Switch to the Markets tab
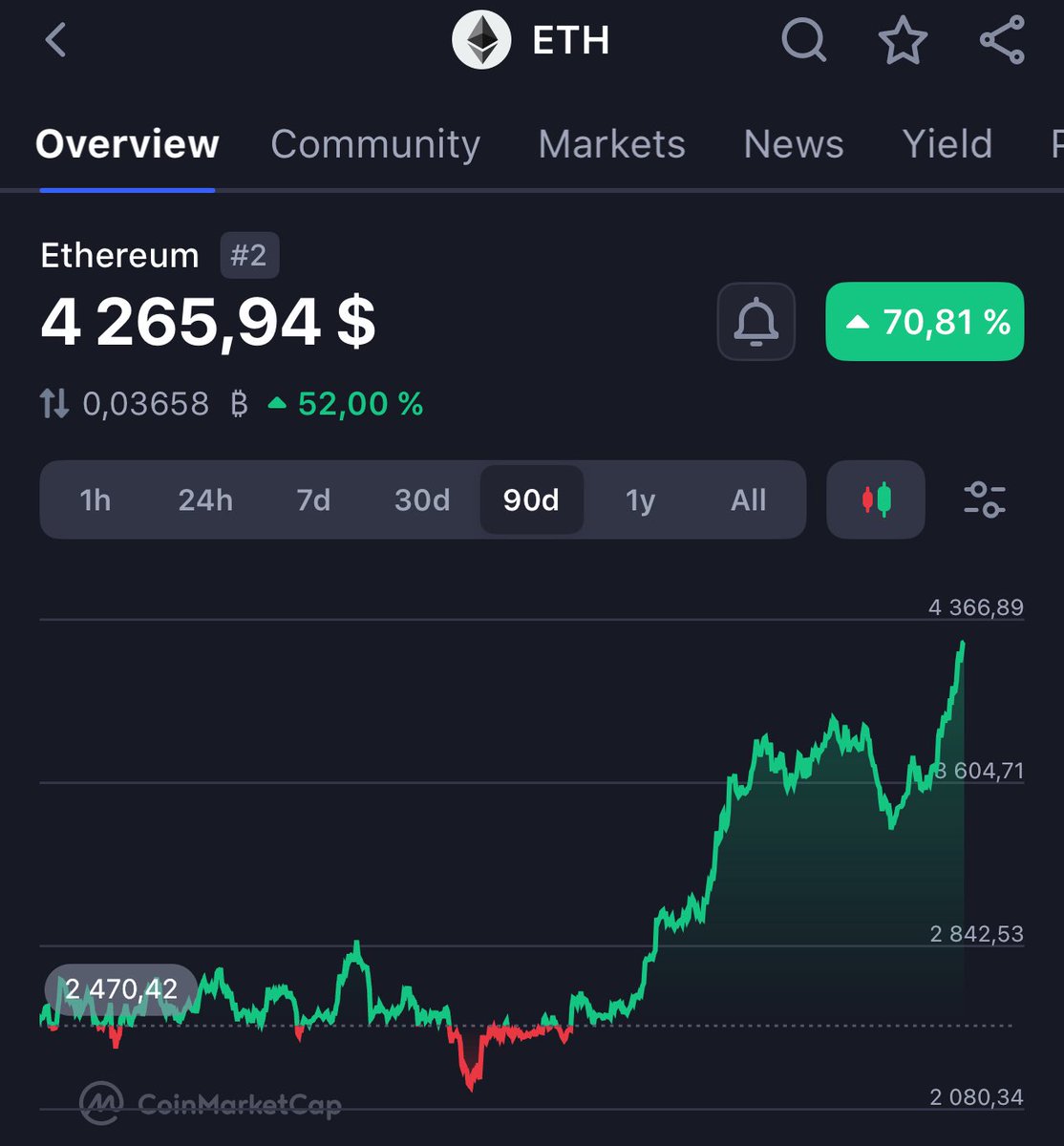This screenshot has height=1146, width=1064. (x=611, y=144)
